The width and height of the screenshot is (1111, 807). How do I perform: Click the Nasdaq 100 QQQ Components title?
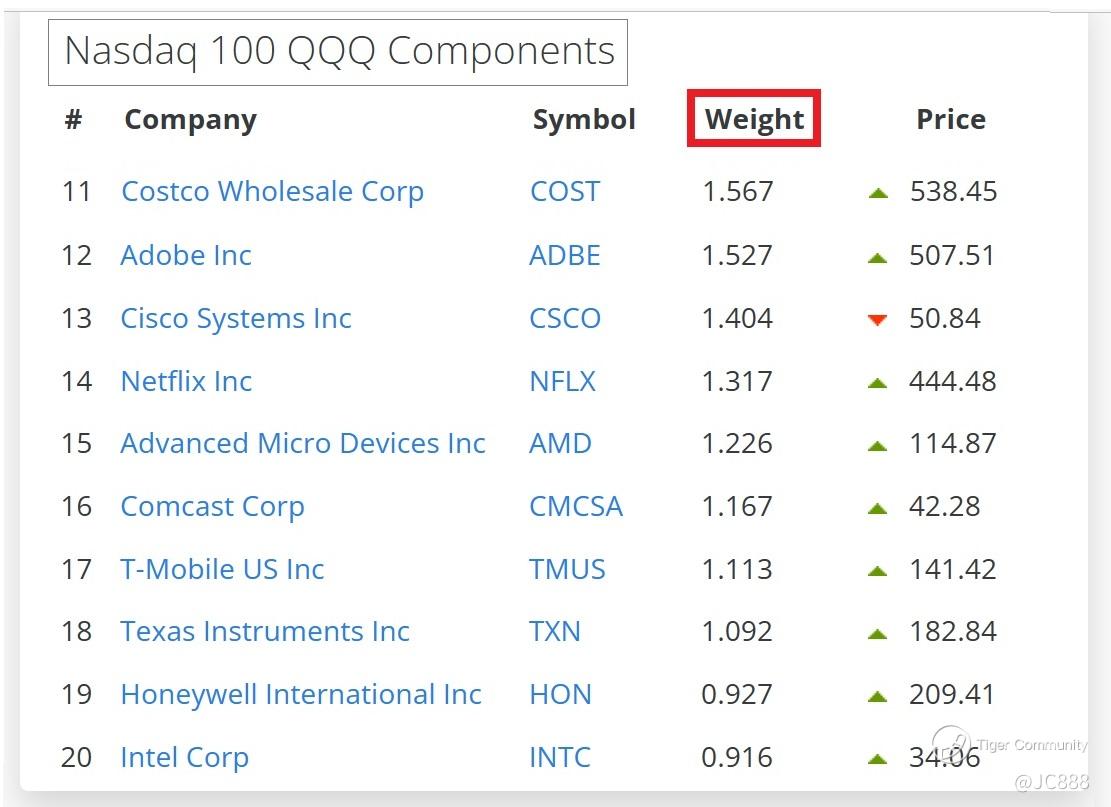click(339, 51)
